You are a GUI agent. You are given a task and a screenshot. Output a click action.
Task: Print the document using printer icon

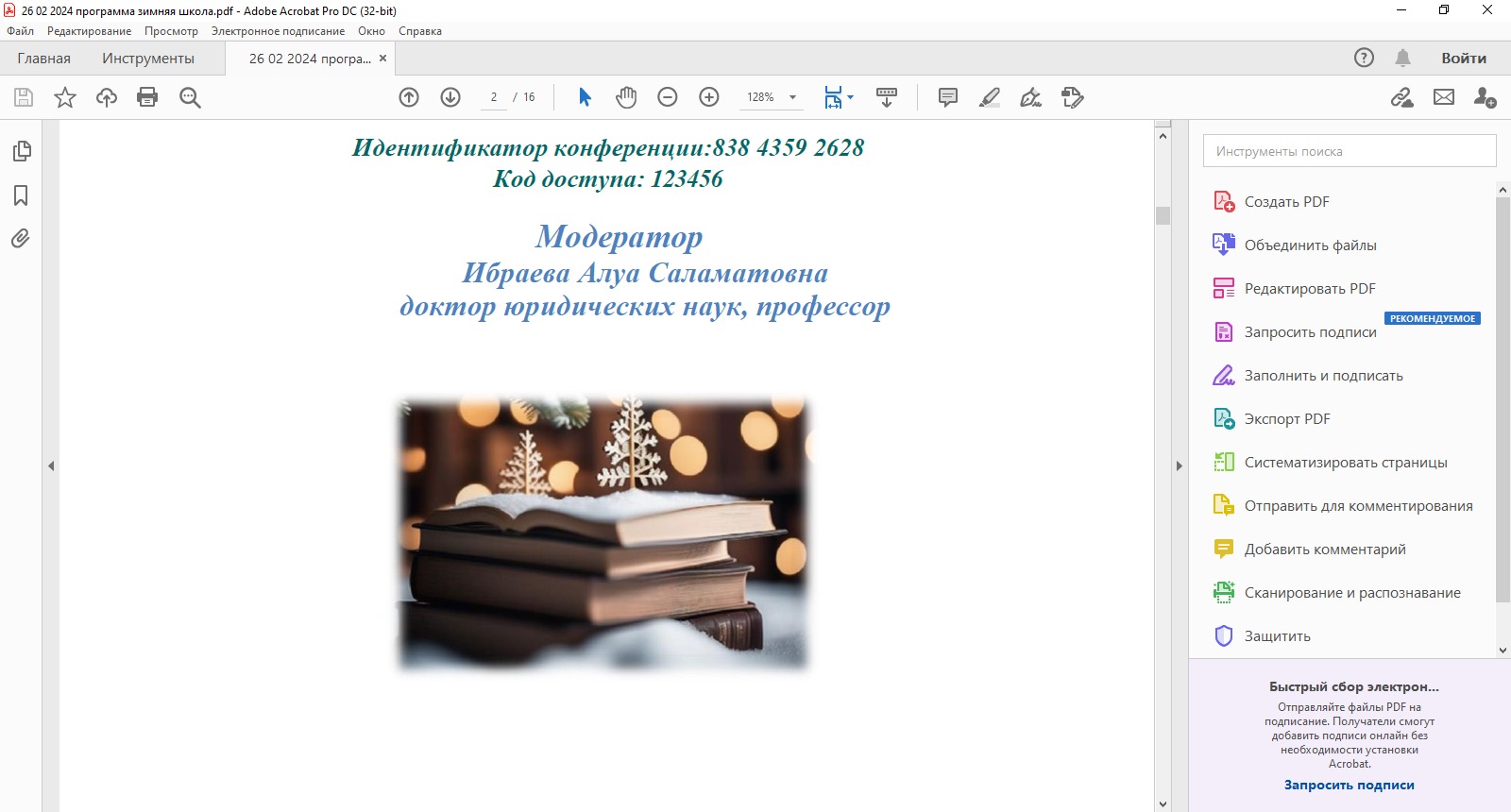click(147, 97)
